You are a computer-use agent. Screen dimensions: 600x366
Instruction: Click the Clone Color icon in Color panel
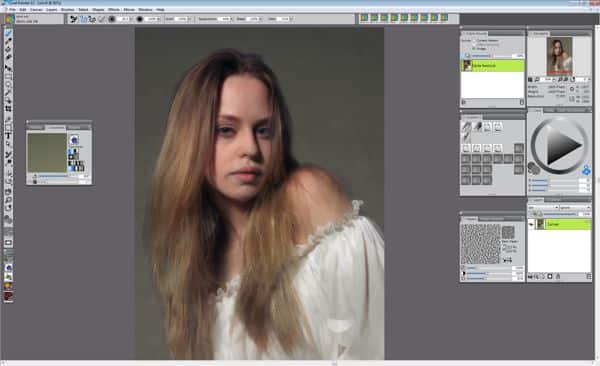pos(586,170)
